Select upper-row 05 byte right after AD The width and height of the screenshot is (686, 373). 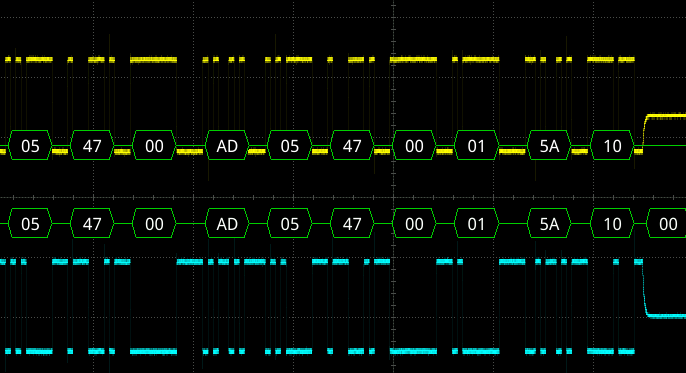(290, 146)
